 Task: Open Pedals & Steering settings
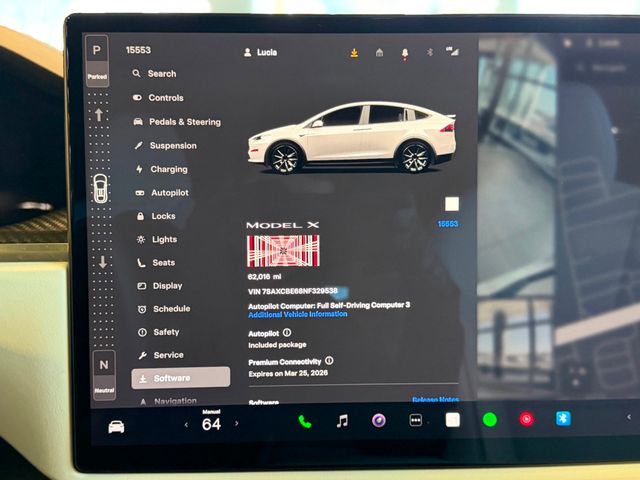coord(177,122)
